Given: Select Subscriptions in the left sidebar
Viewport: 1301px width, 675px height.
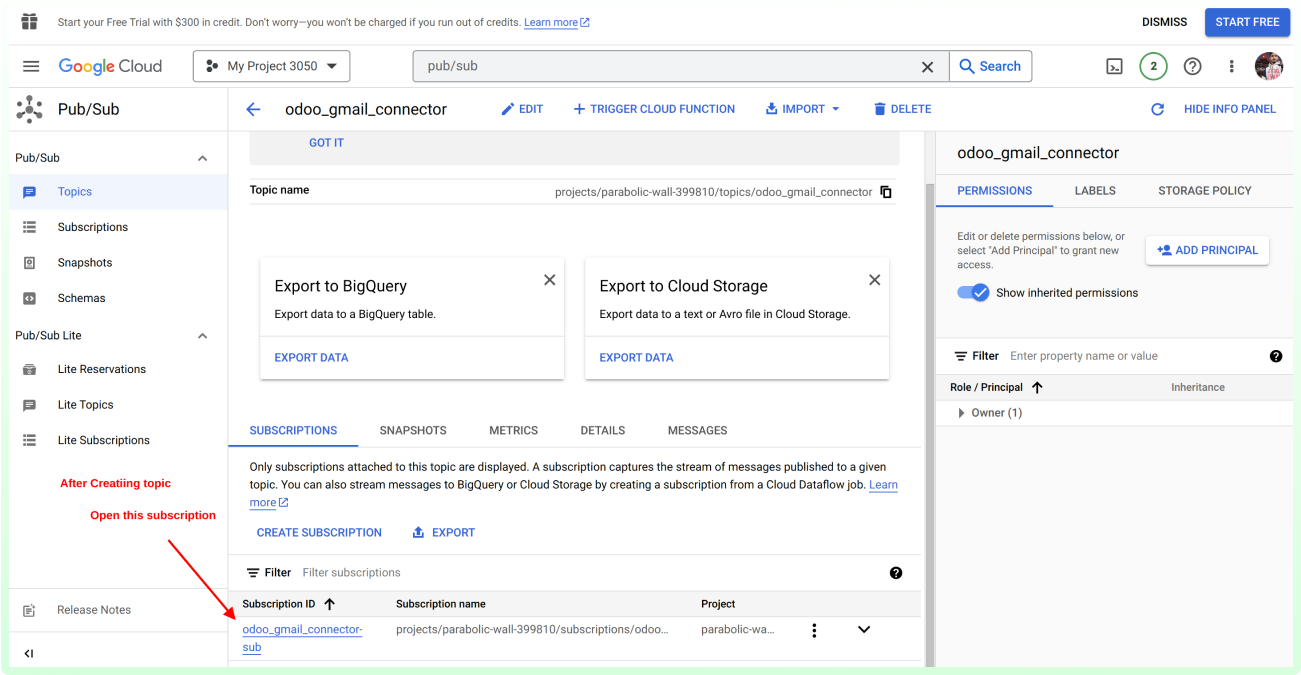Looking at the screenshot, I should (92, 227).
